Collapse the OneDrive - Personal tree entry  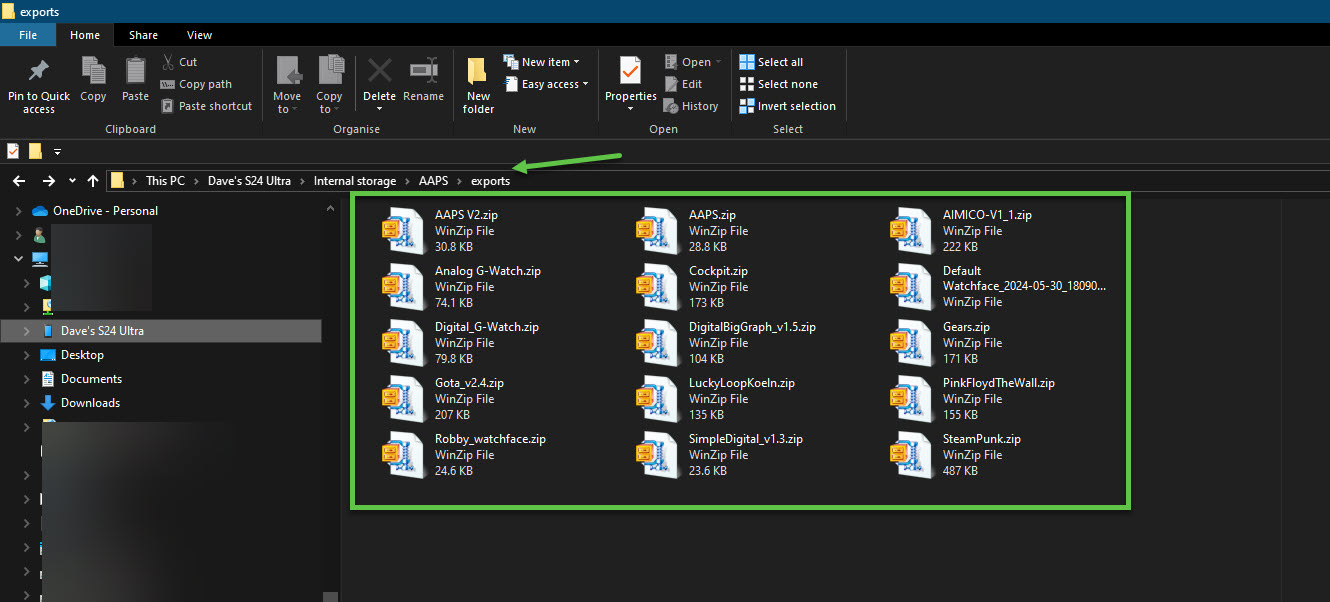click(17, 210)
